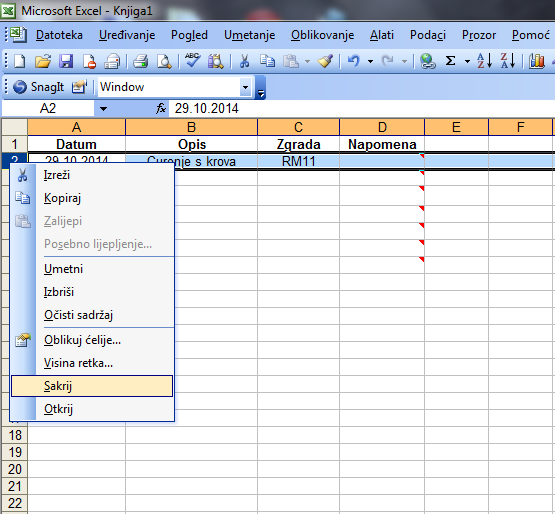Click the Open folder icon
This screenshot has height=514, width=555.
coord(43,61)
